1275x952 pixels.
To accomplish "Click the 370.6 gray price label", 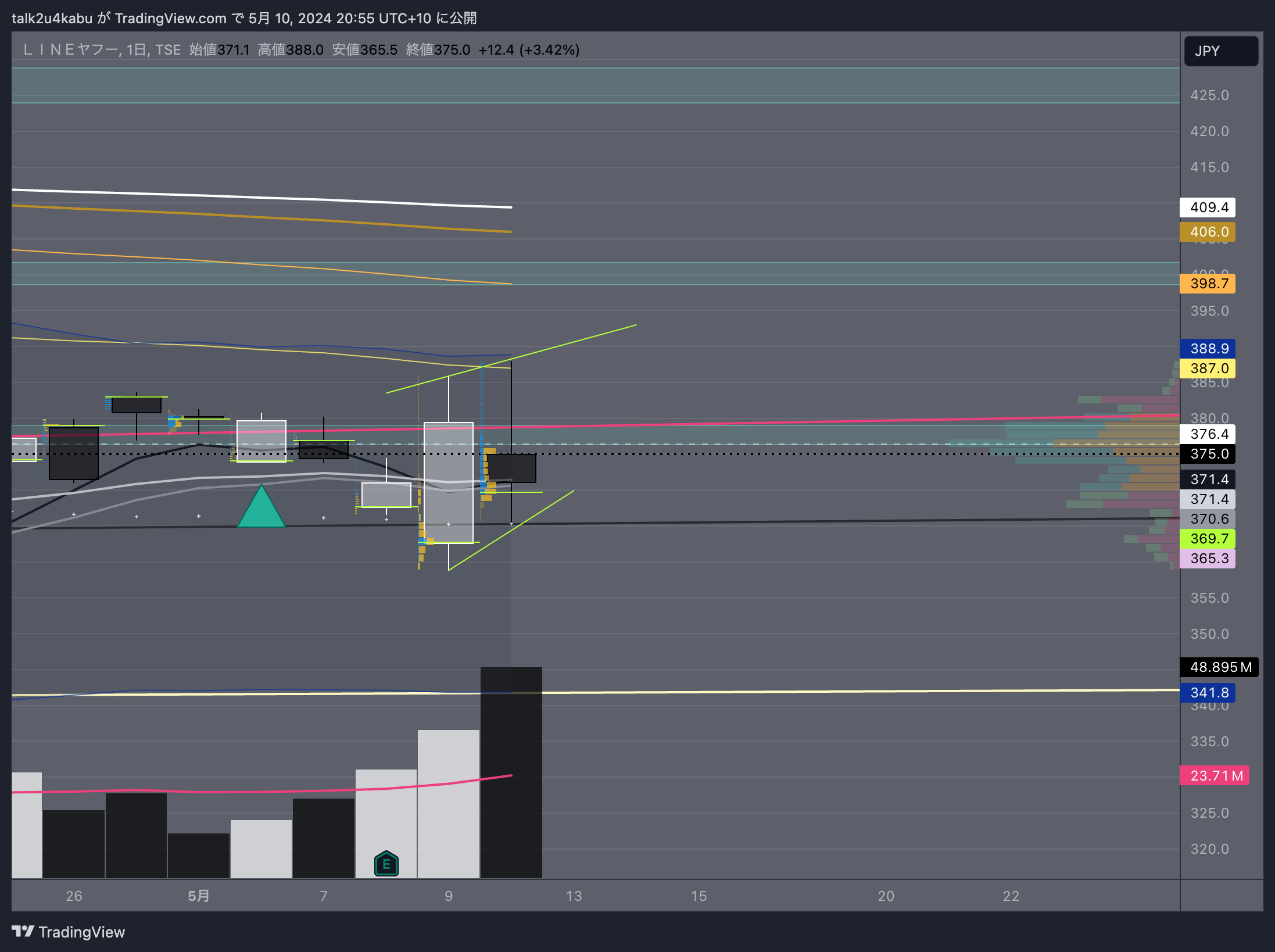I will pyautogui.click(x=1208, y=519).
